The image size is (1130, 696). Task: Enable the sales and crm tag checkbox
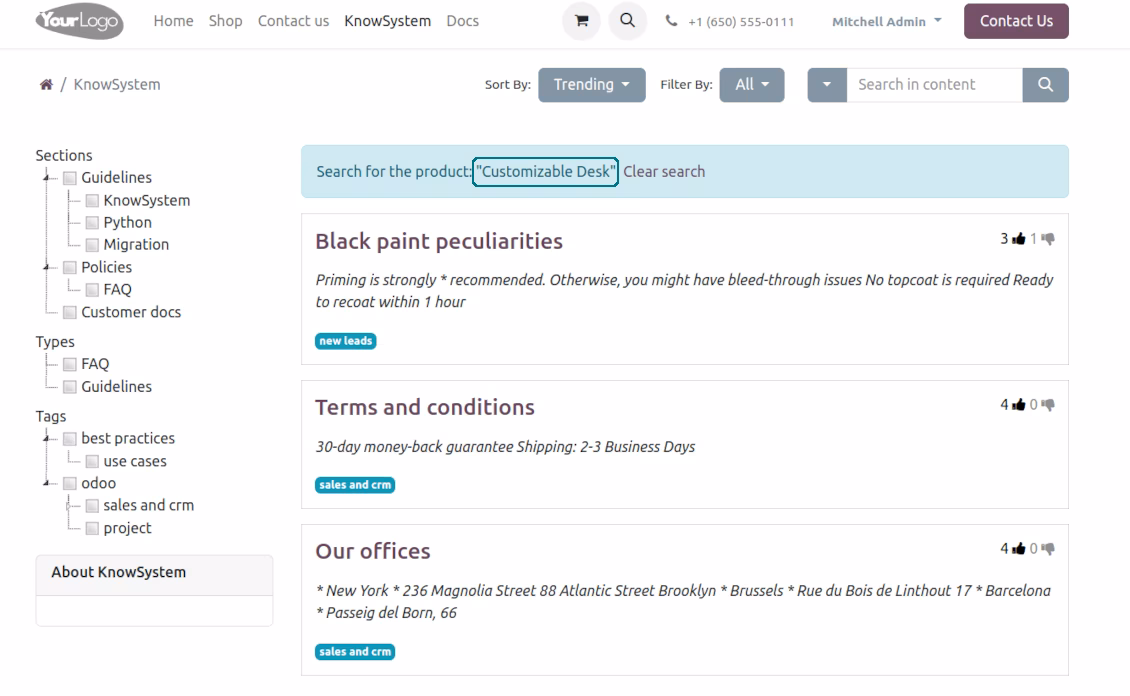(x=92, y=506)
